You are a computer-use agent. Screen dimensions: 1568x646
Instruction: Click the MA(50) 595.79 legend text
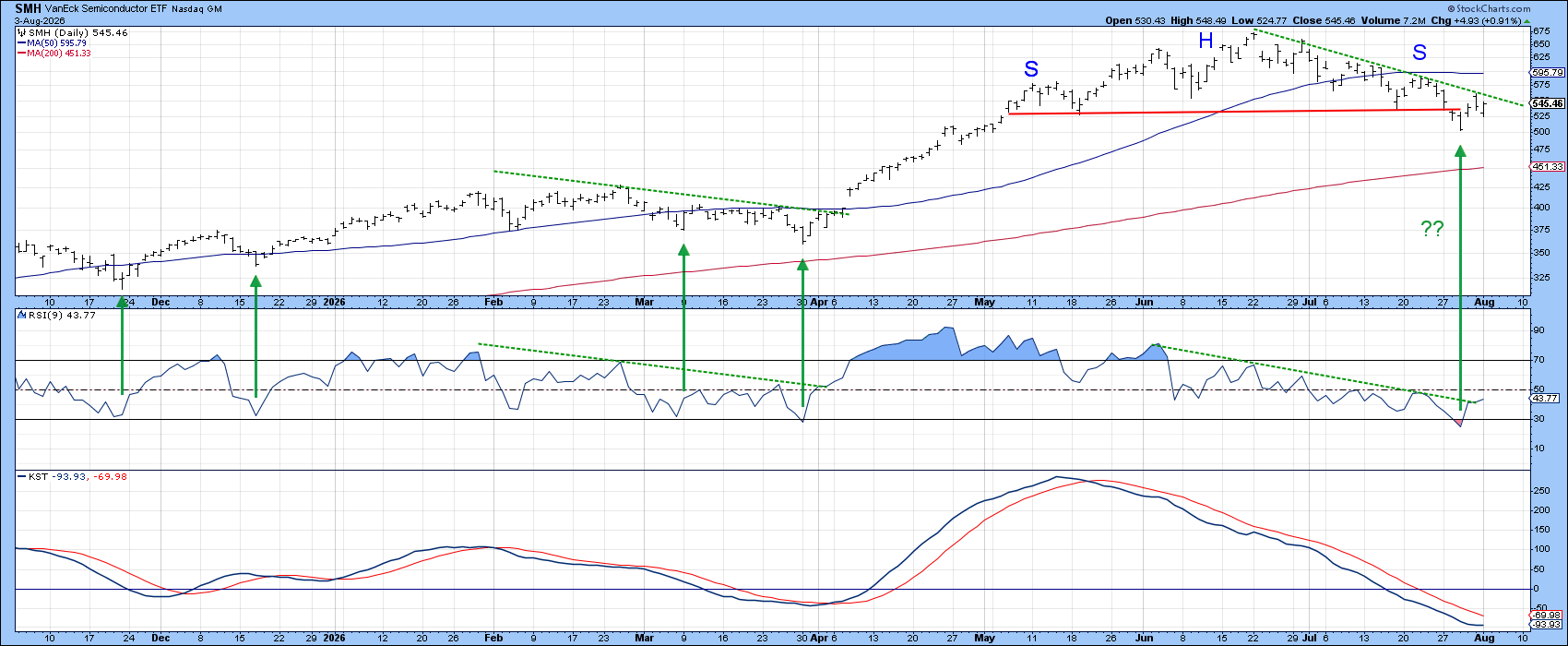(x=58, y=43)
